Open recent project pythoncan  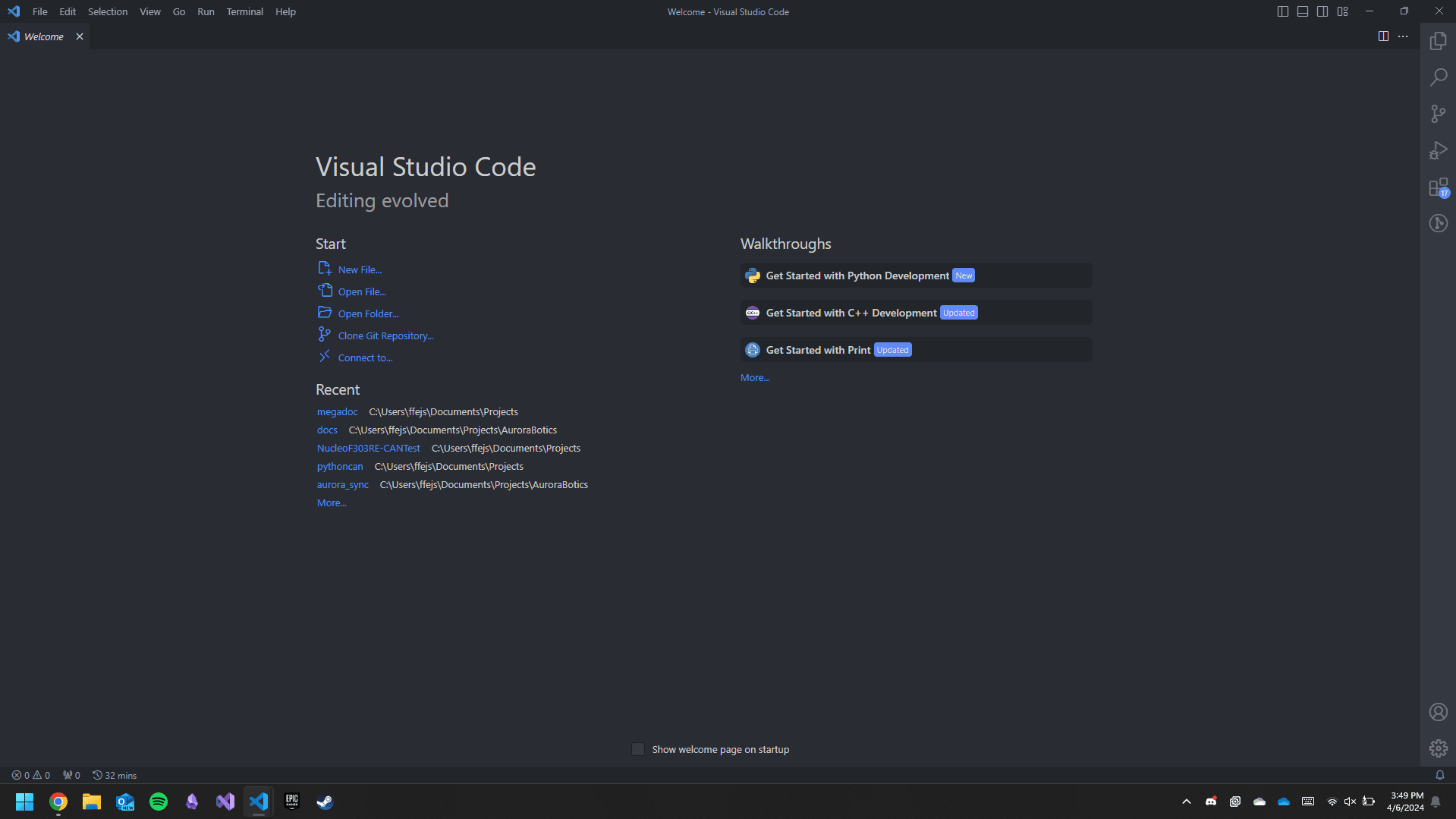(339, 466)
